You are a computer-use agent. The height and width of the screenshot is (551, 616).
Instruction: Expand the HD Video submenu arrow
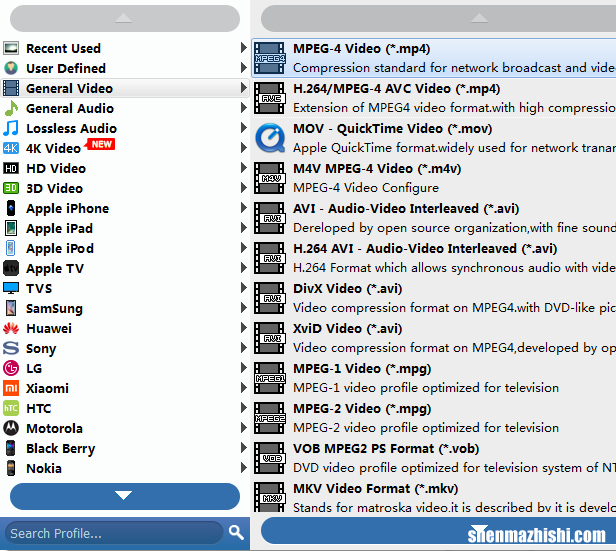244,168
